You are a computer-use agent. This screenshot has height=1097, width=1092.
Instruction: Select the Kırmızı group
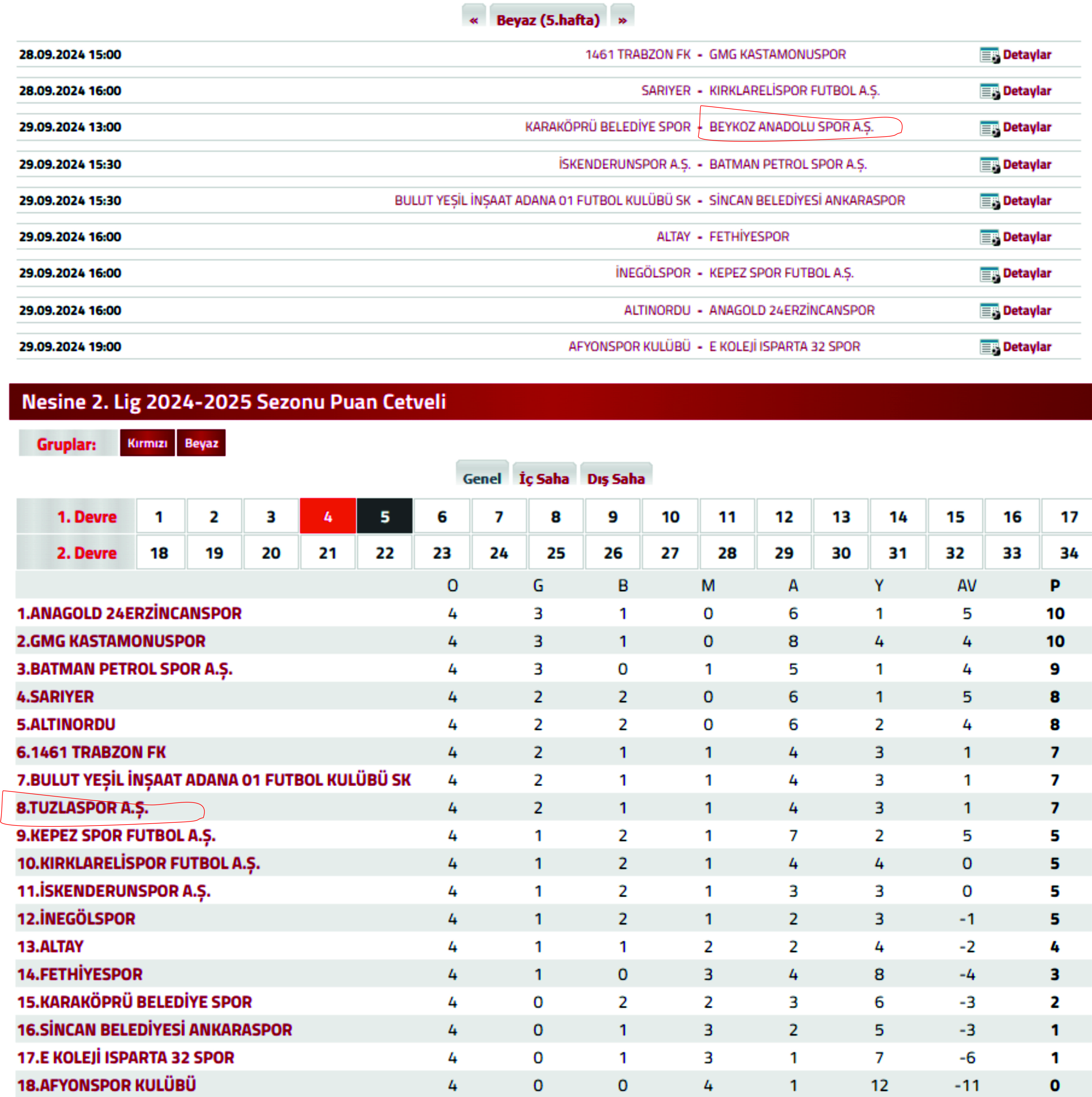click(147, 443)
